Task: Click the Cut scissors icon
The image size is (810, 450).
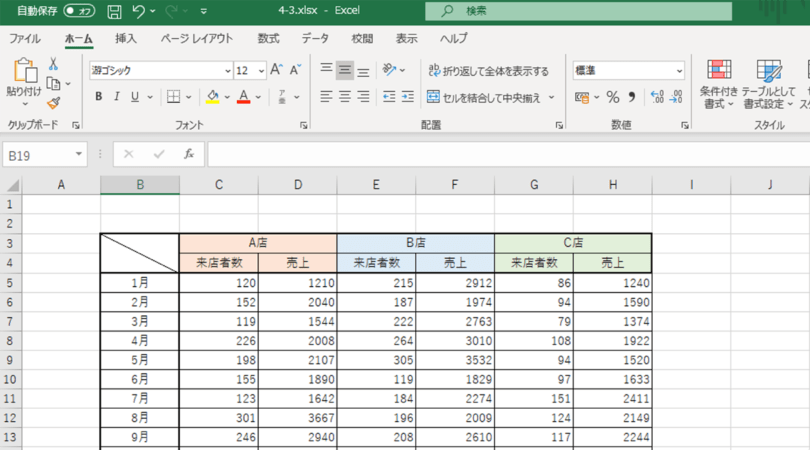Action: point(53,64)
